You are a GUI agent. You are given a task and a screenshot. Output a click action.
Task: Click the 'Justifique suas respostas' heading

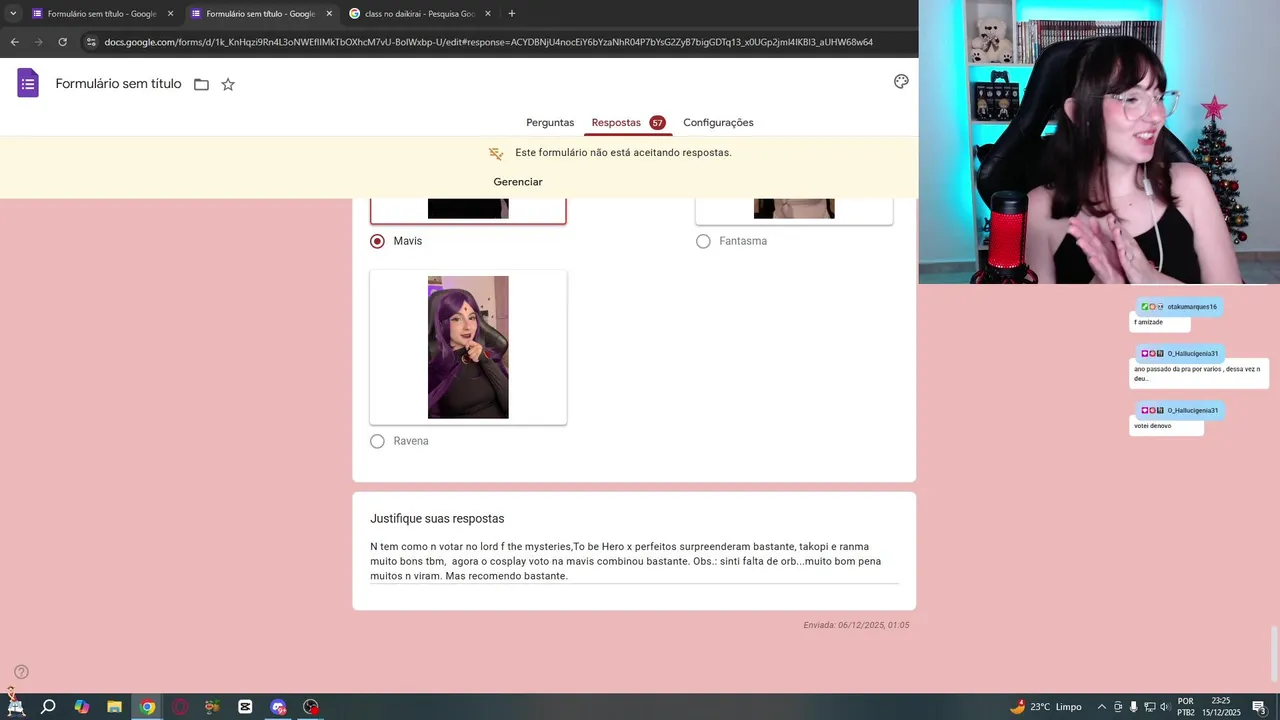[437, 519]
